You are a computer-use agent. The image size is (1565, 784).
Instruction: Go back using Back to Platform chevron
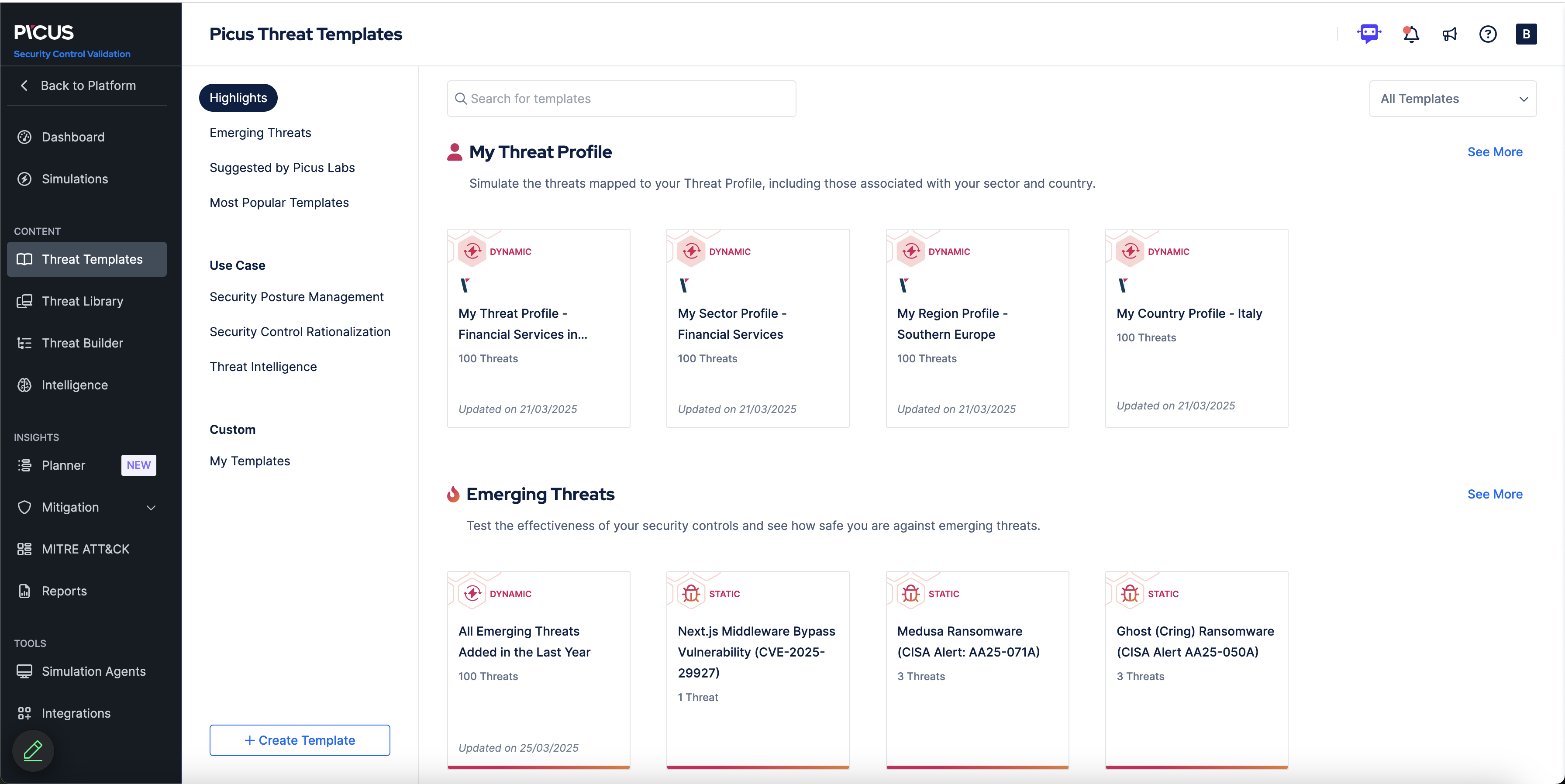pyautogui.click(x=24, y=86)
